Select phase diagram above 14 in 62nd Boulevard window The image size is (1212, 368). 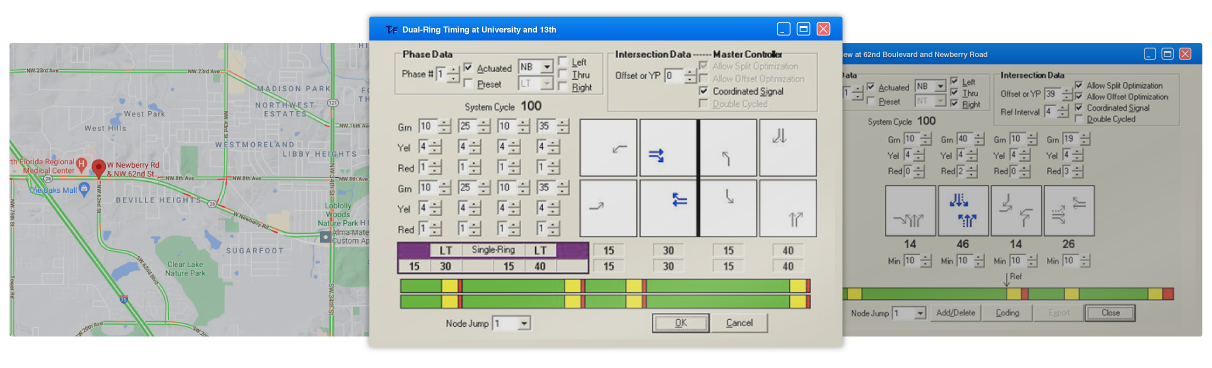tap(910, 210)
